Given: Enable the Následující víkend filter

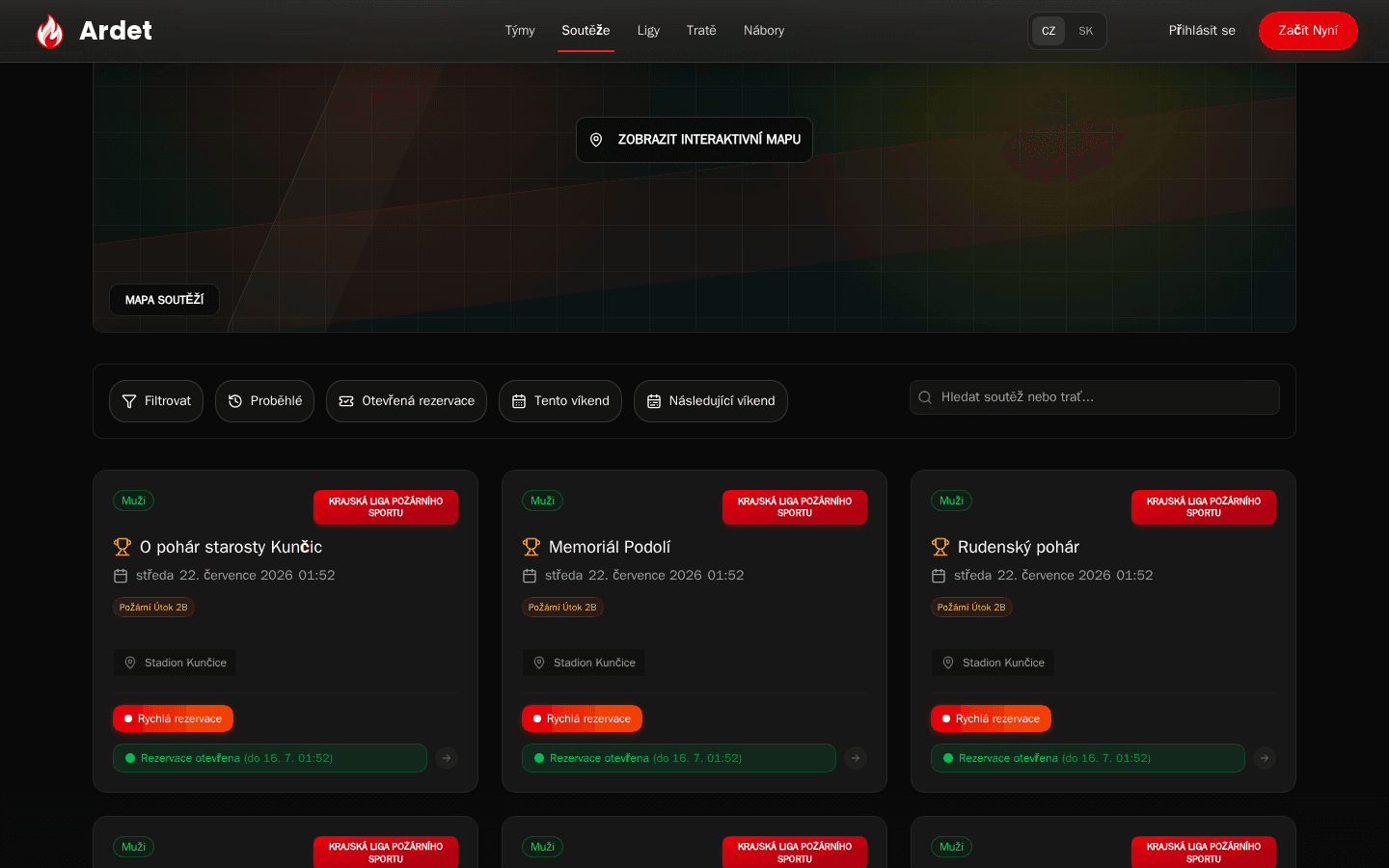Looking at the screenshot, I should pos(711,401).
